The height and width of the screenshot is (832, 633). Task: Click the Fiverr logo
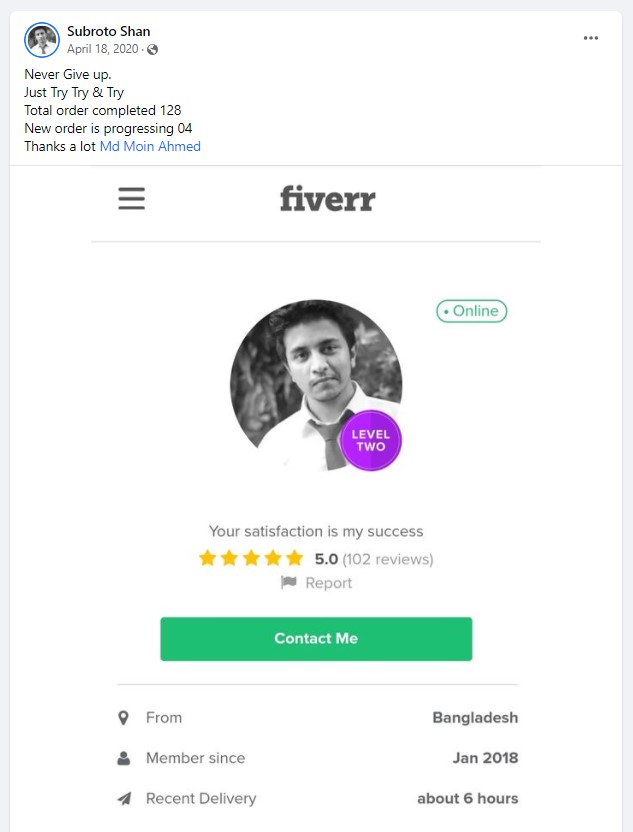pyautogui.click(x=327, y=198)
